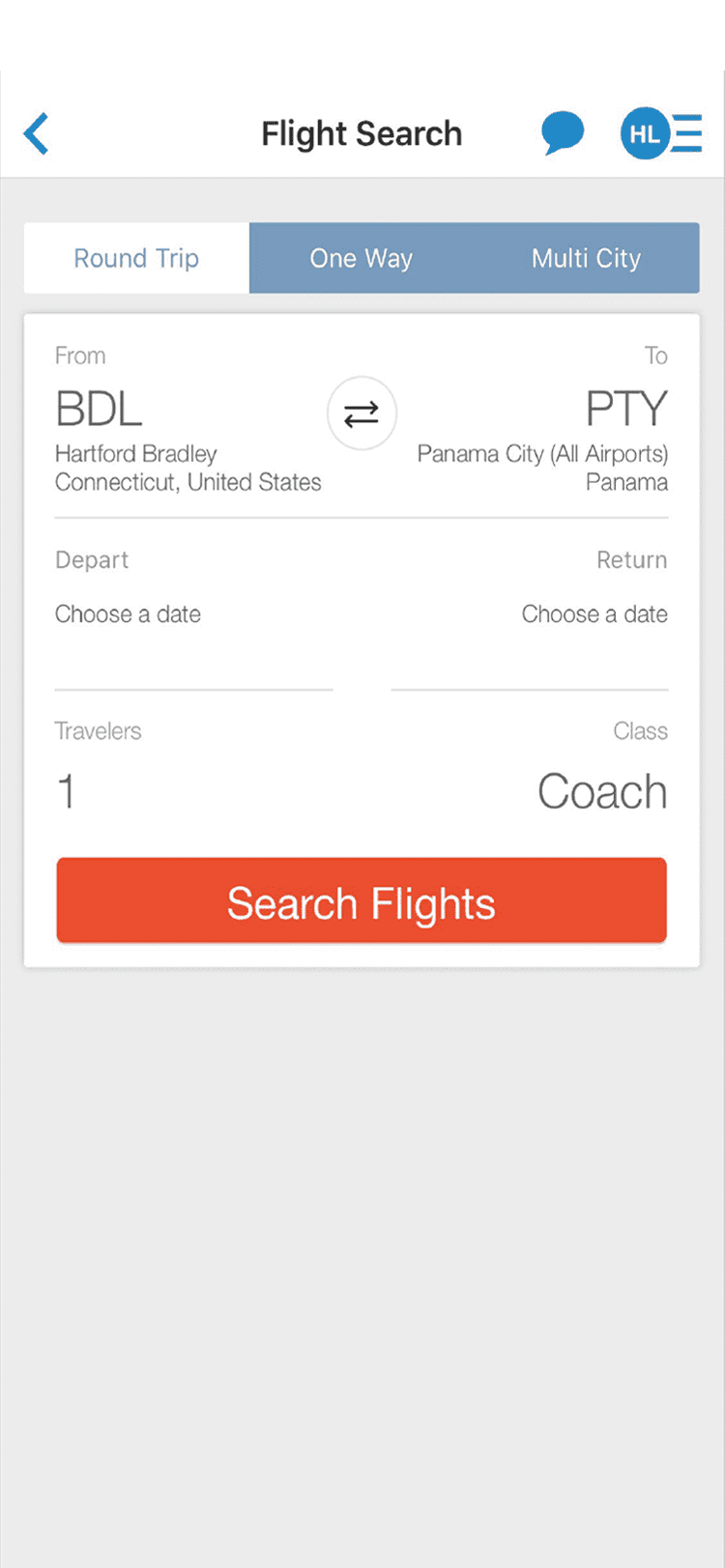Viewport: 725px width, 1568px height.
Task: Switch to the Multi City tab
Action: pos(586,258)
